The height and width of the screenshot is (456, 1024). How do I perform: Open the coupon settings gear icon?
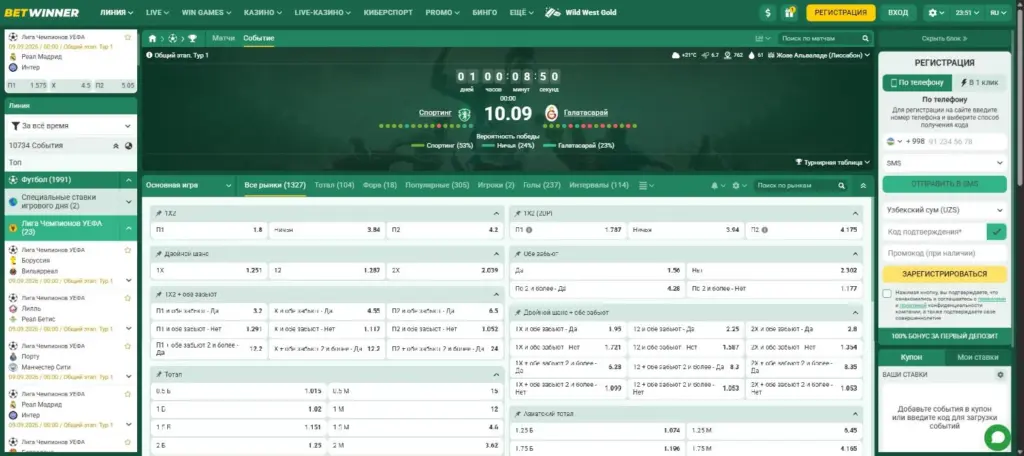(x=1000, y=375)
